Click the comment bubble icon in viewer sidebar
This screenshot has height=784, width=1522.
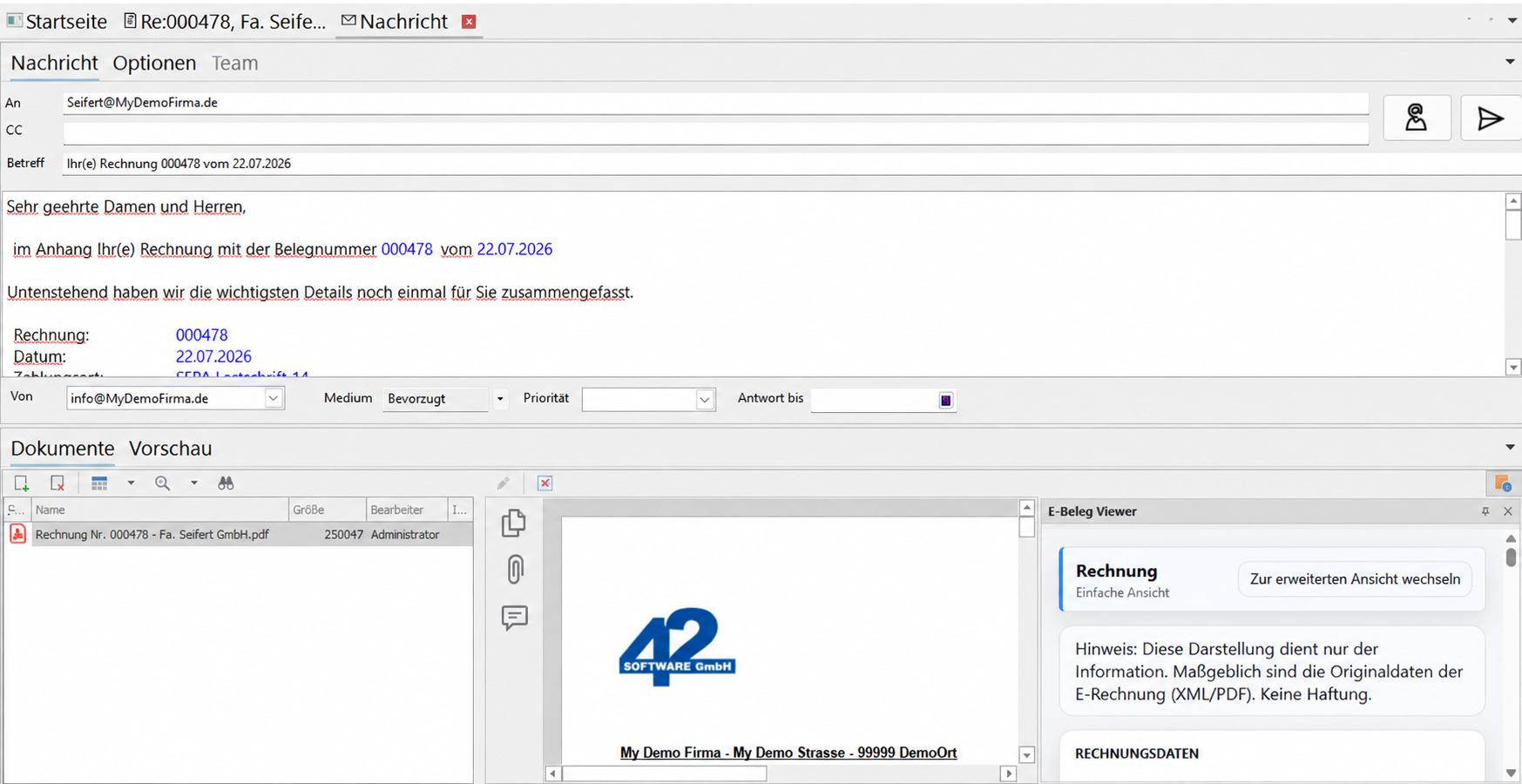tap(515, 618)
